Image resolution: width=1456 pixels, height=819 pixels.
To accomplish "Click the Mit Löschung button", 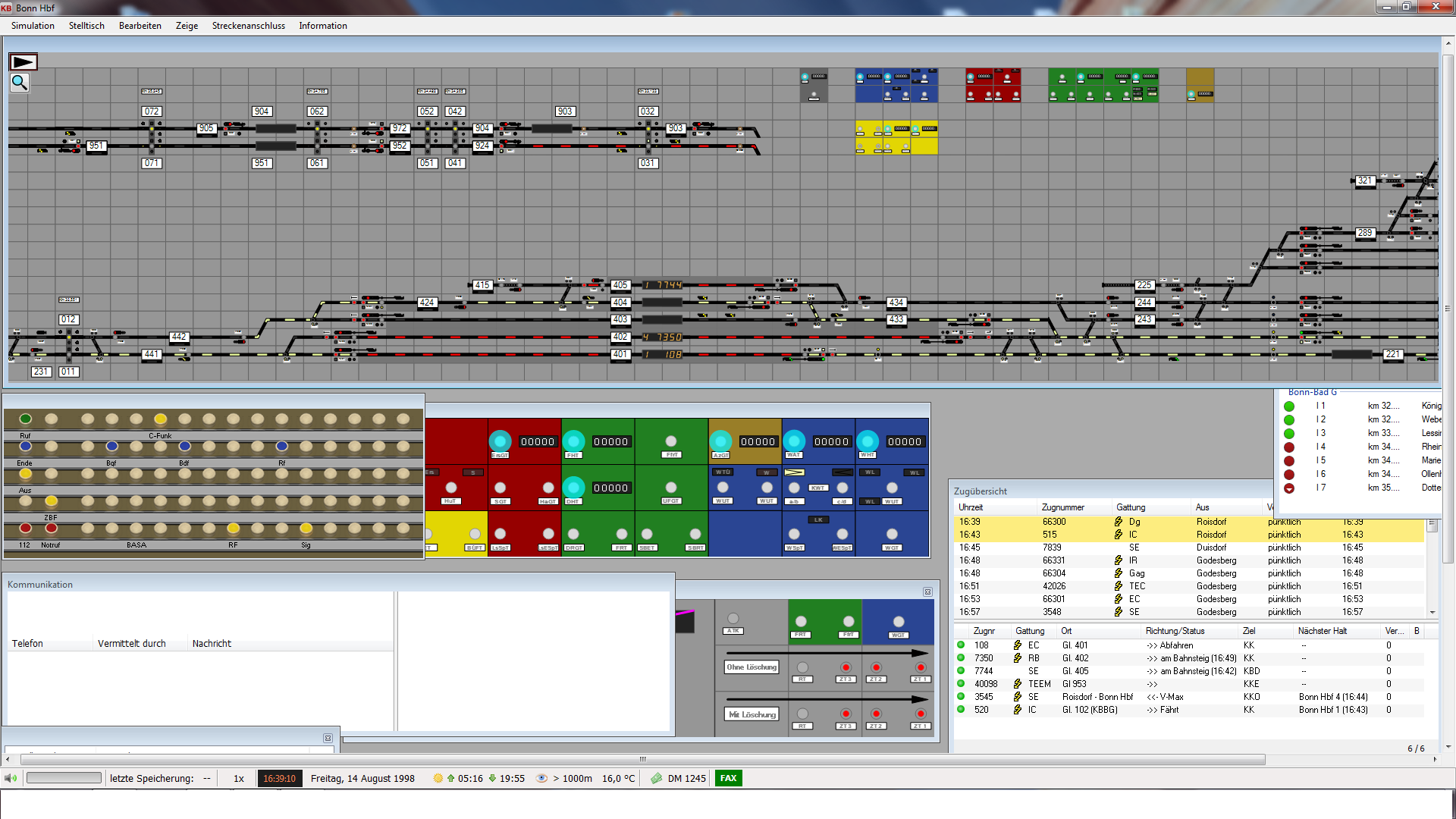I will pyautogui.click(x=752, y=714).
